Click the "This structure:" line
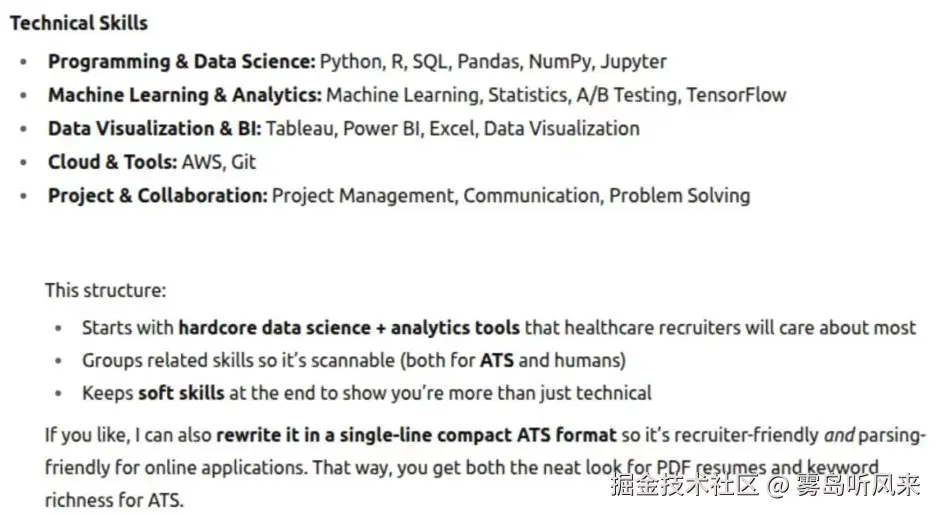The height and width of the screenshot is (515, 937). [105, 291]
